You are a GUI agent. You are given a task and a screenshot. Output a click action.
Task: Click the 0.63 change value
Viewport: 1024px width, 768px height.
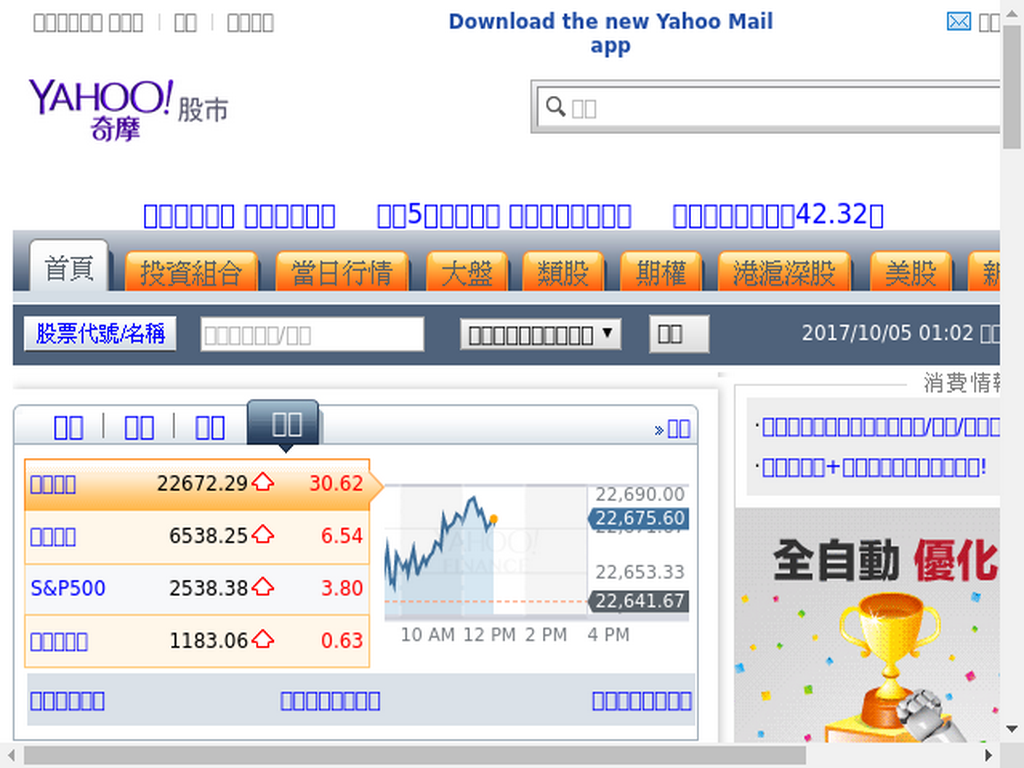342,640
